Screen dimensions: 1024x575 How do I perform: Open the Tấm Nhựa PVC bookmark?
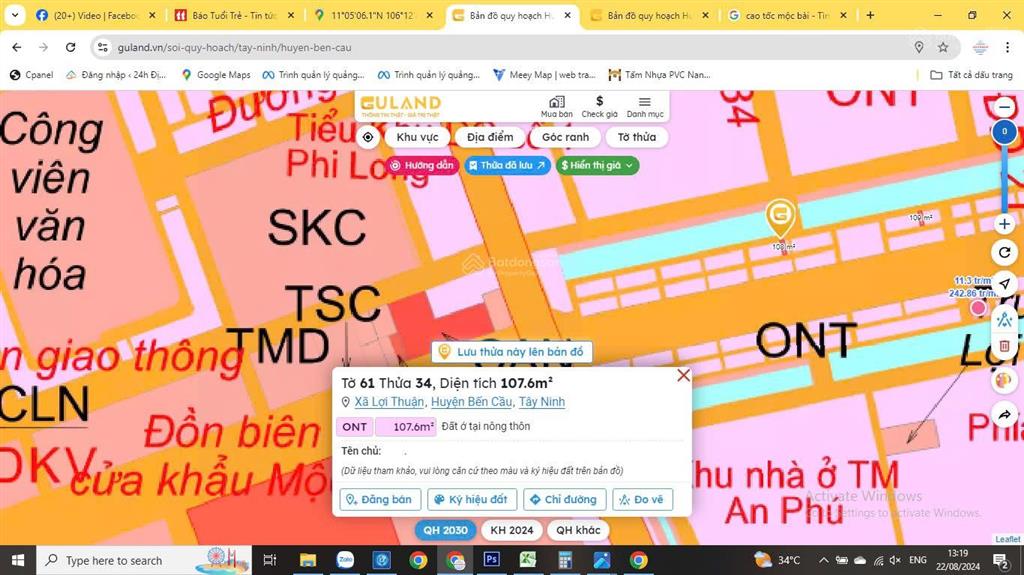[x=659, y=75]
